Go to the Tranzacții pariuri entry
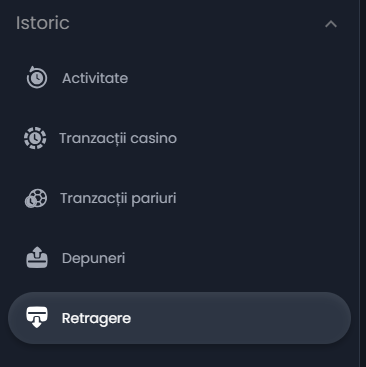366x367 pixels. point(118,198)
